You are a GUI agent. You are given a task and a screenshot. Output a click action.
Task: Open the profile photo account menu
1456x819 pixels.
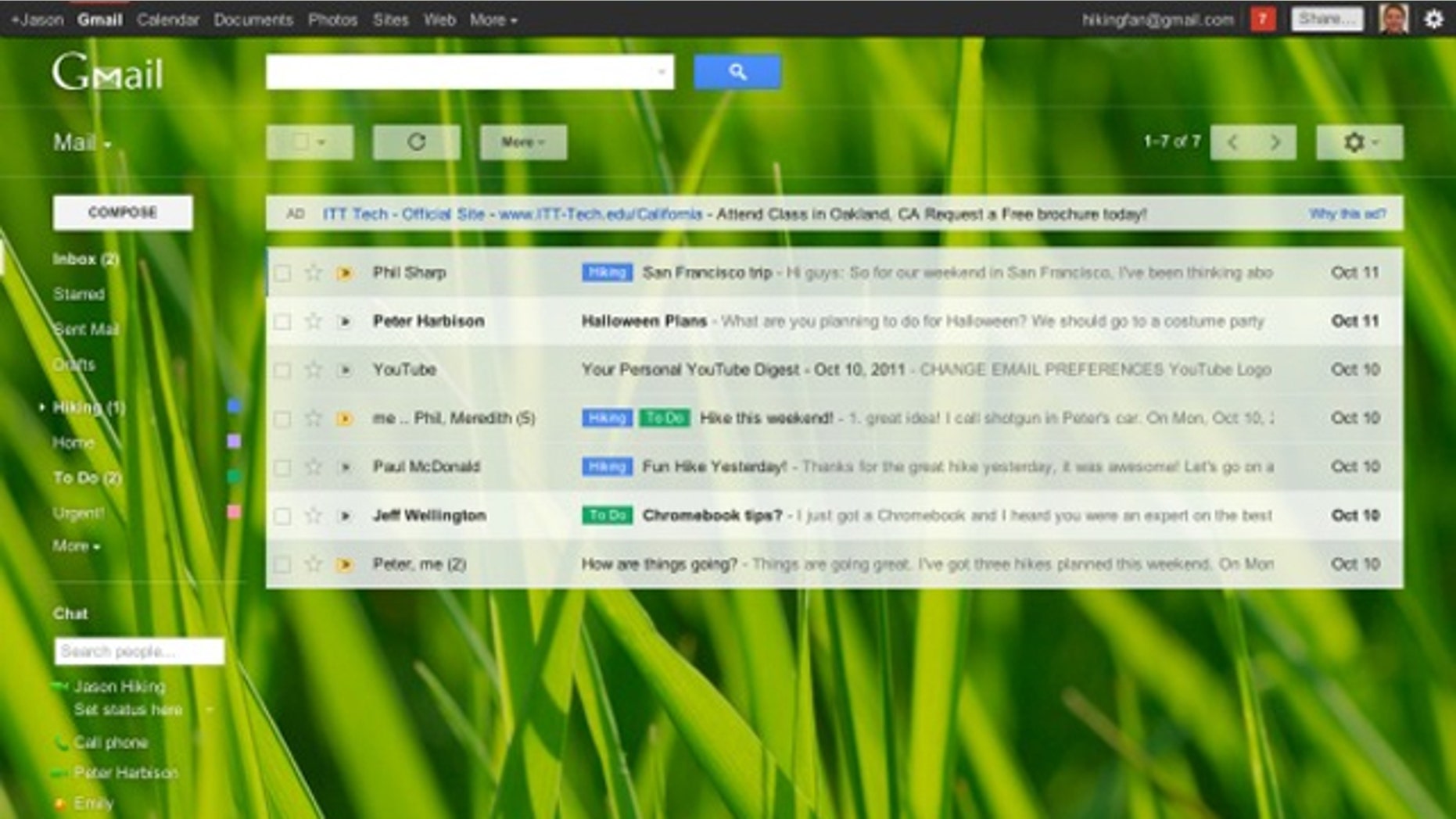point(1393,19)
